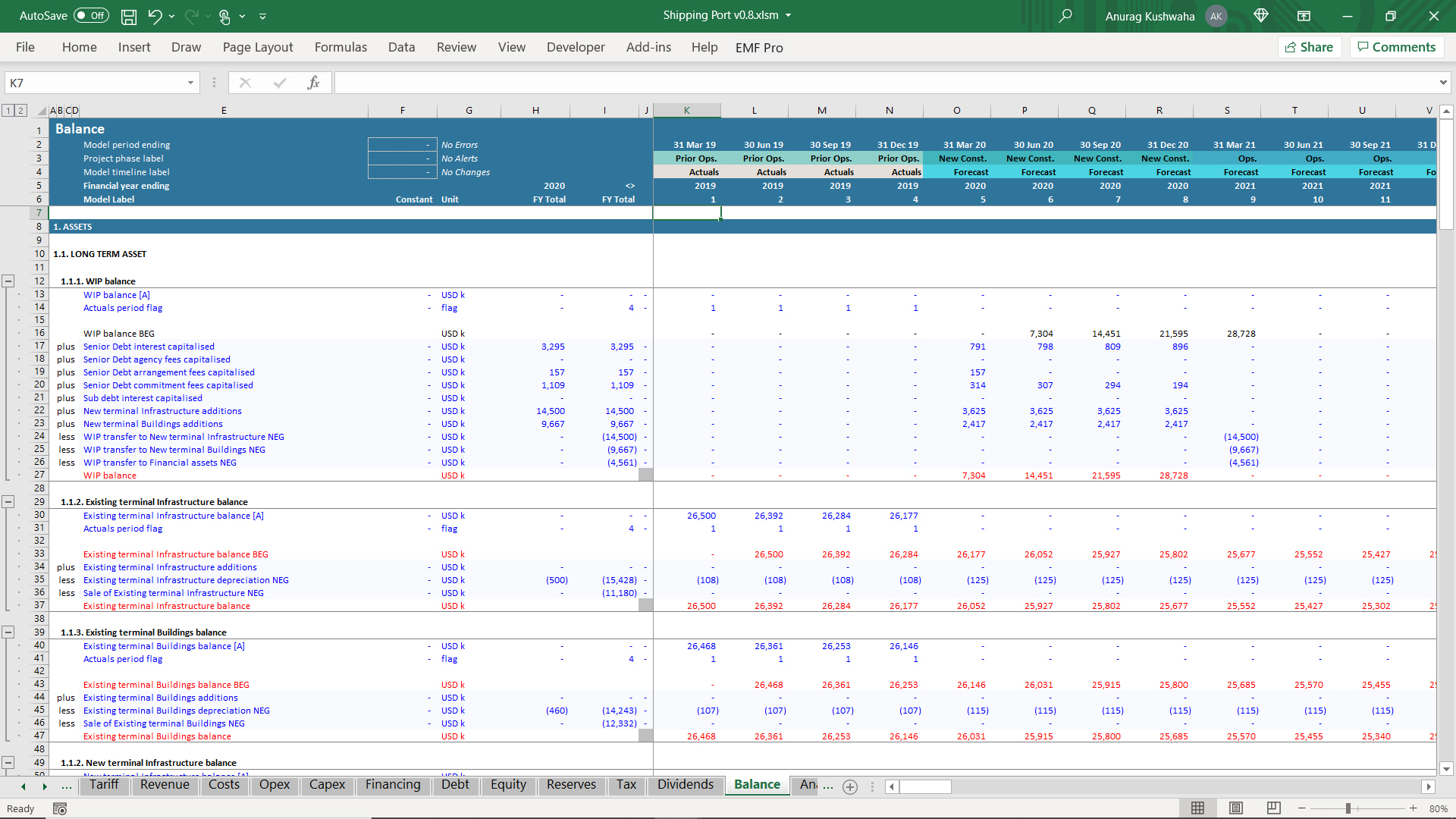Open Ribbon Display Options icon
Viewport: 1456px width, 819px height.
[1304, 16]
